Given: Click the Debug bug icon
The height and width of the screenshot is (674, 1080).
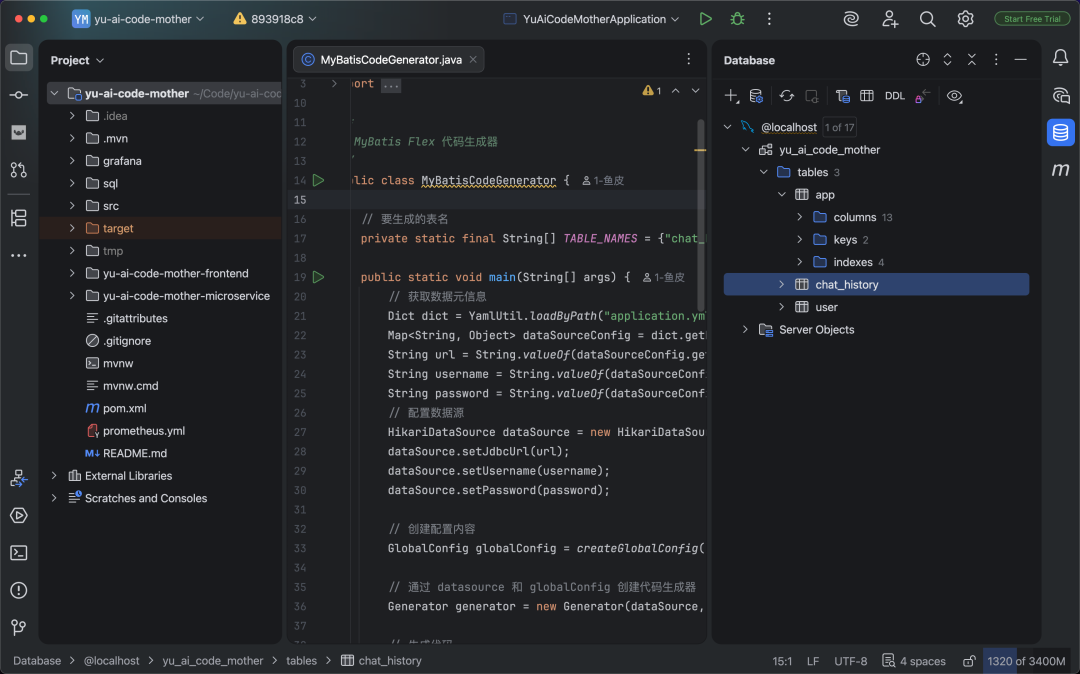Looking at the screenshot, I should 737,19.
